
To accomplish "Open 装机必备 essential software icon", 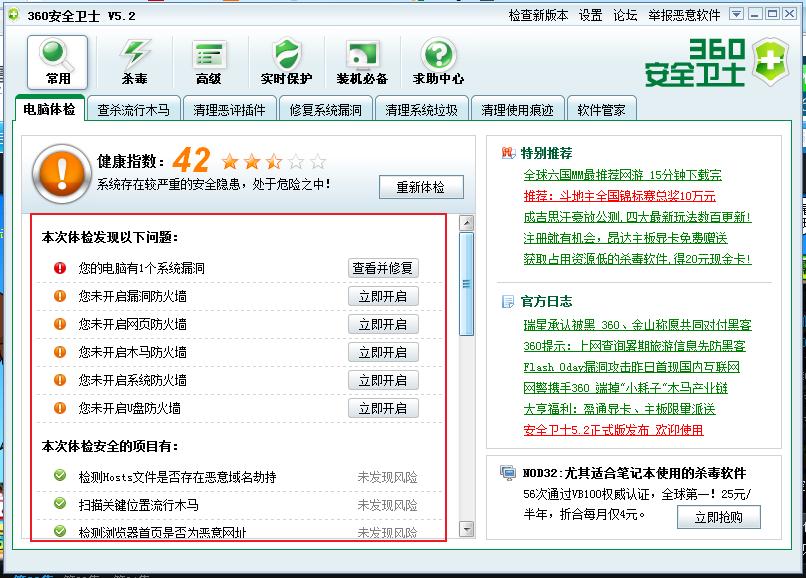I will click(362, 62).
